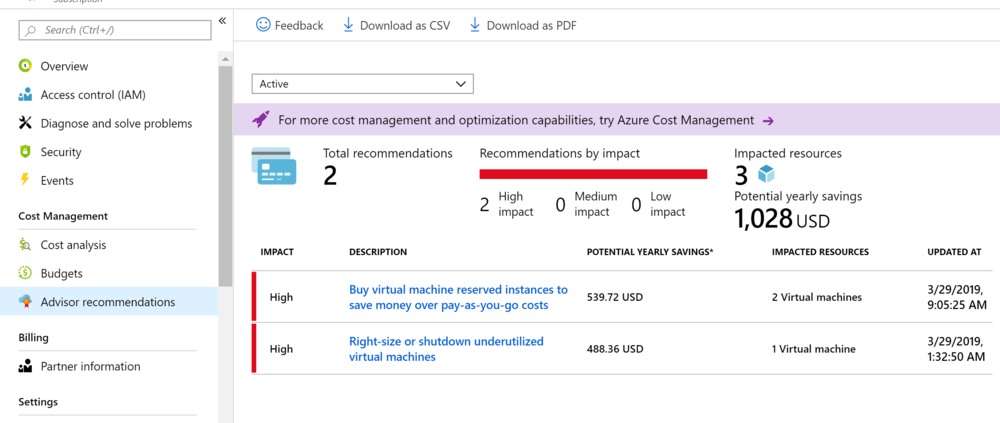
Task: Click the IMPACTED RESOURCES column header
Action: coord(820,252)
